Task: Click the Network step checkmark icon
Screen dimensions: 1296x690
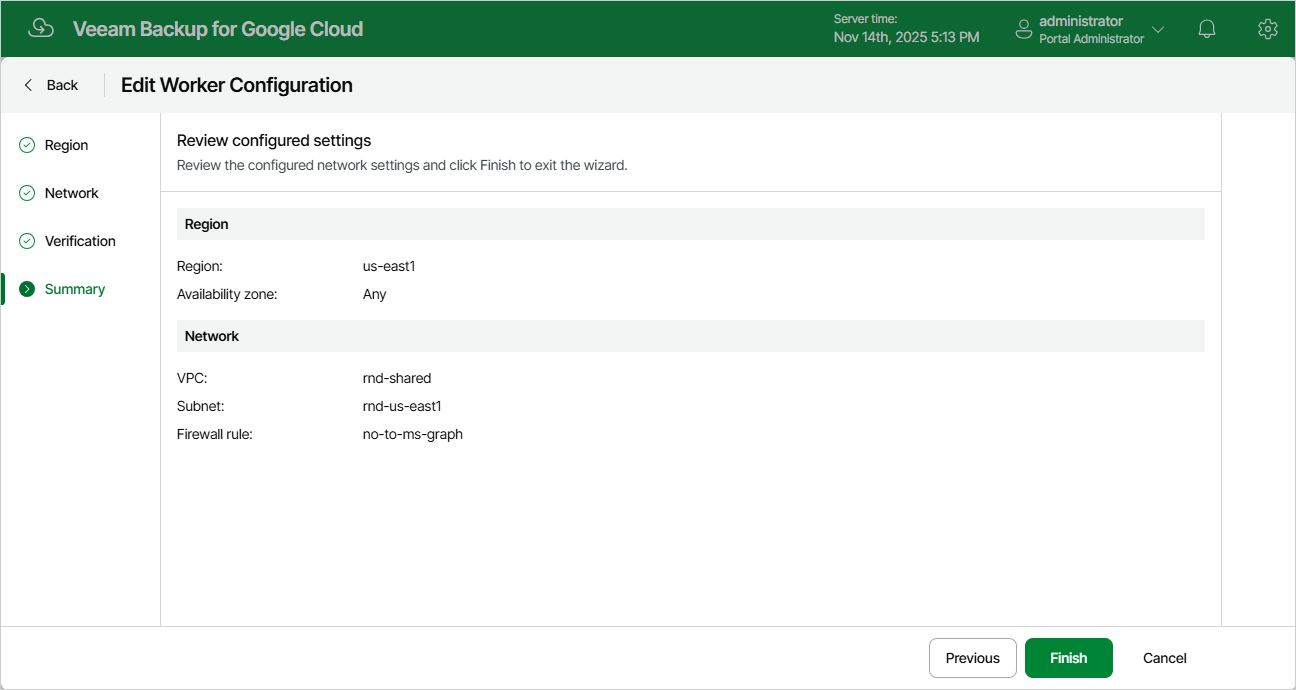Action: pyautogui.click(x=27, y=193)
